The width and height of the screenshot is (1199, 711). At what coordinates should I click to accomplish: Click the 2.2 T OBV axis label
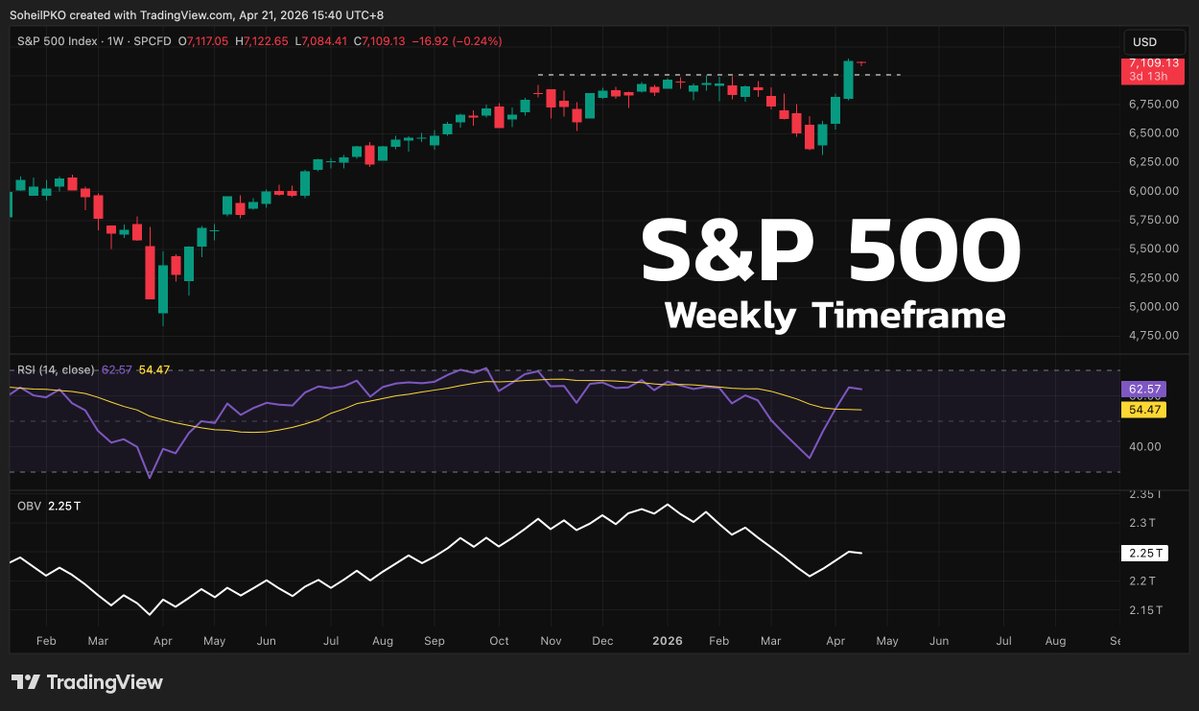tap(1142, 581)
